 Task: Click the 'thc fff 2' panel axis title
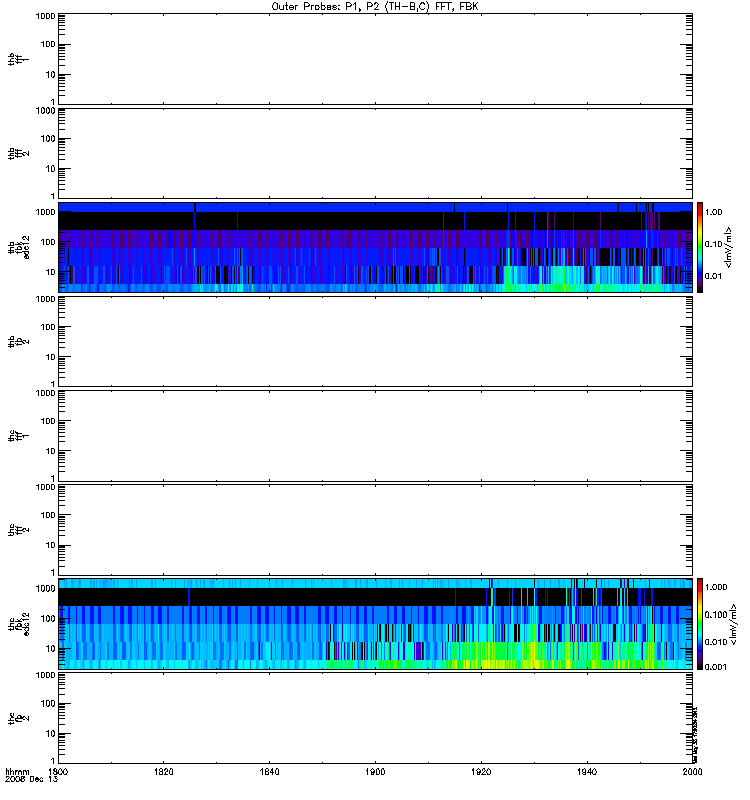point(18,530)
